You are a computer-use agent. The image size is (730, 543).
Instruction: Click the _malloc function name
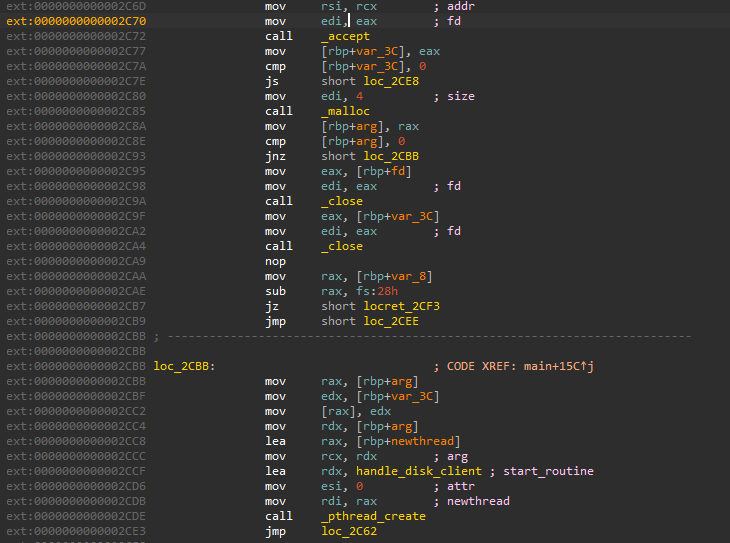pyautogui.click(x=345, y=111)
